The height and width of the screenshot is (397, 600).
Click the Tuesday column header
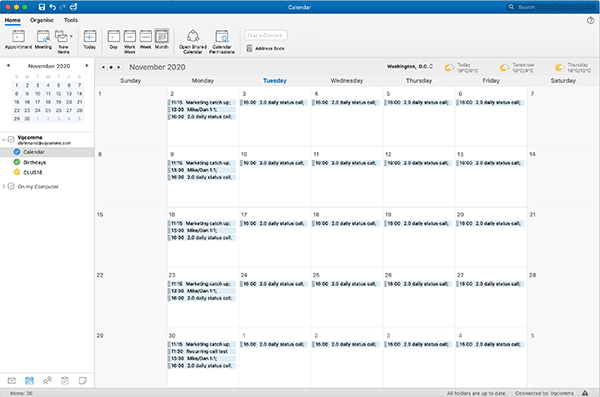(x=274, y=81)
